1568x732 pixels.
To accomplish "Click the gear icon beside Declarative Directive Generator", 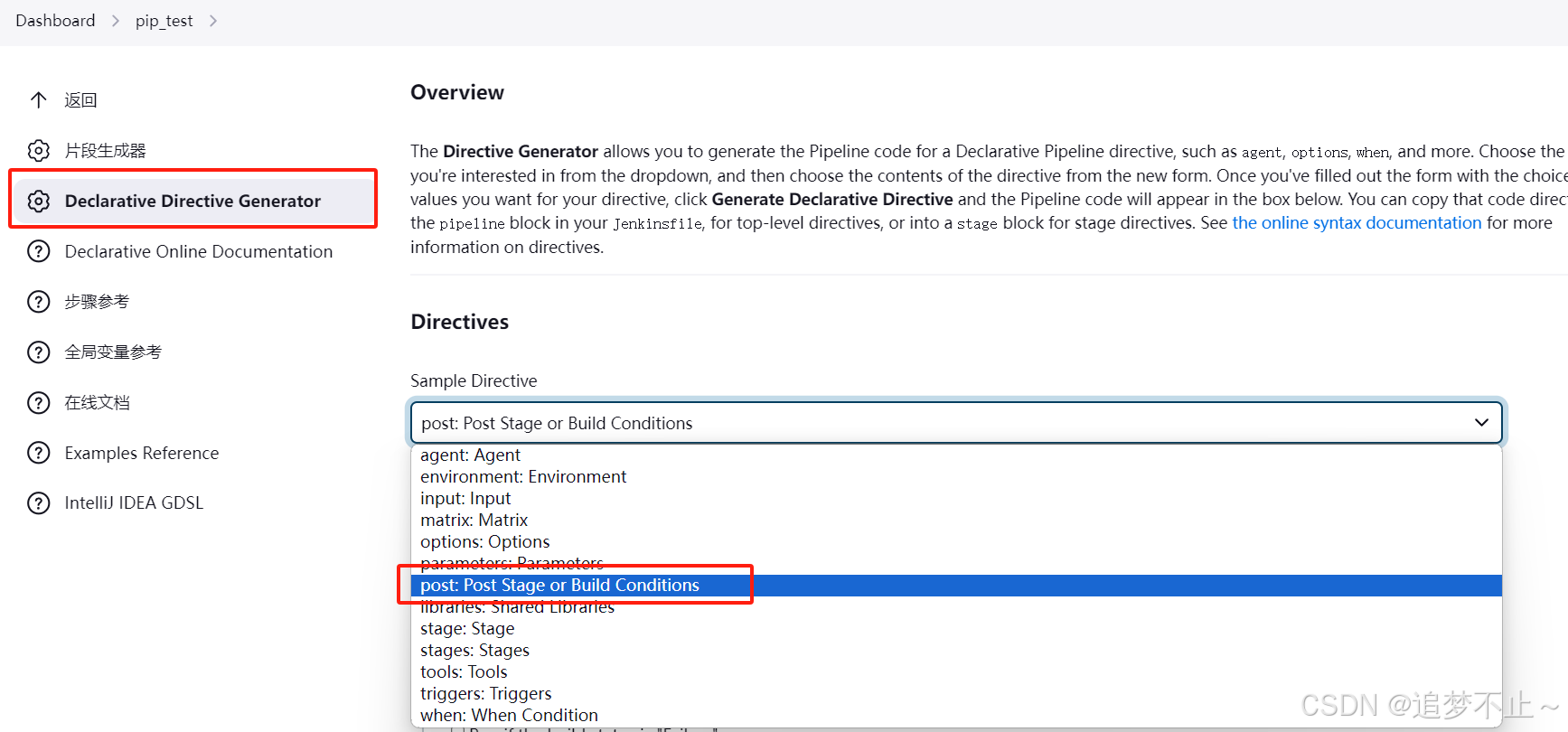I will 39,201.
